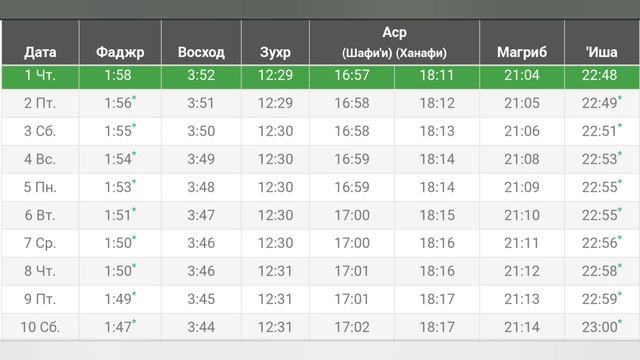640x360 pixels.
Task: Click the Дата column header
Action: (x=40, y=52)
